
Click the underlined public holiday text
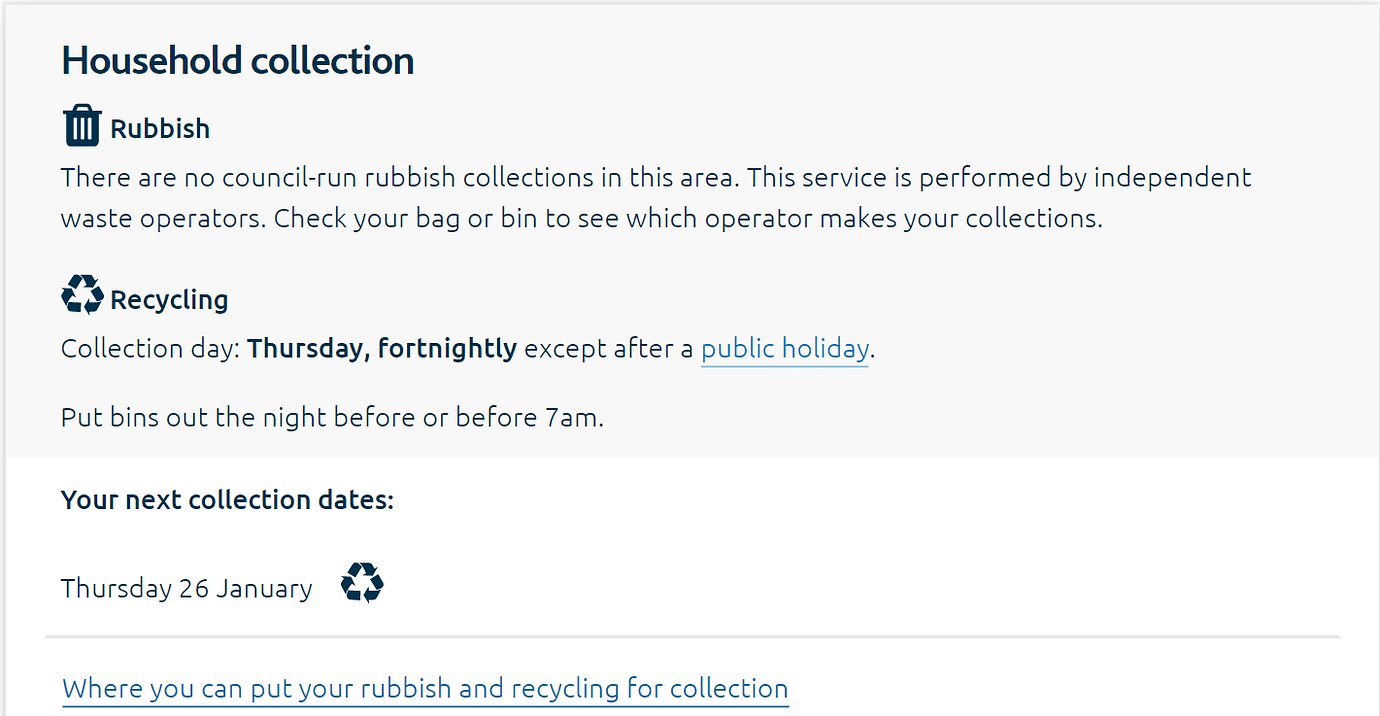coord(784,348)
